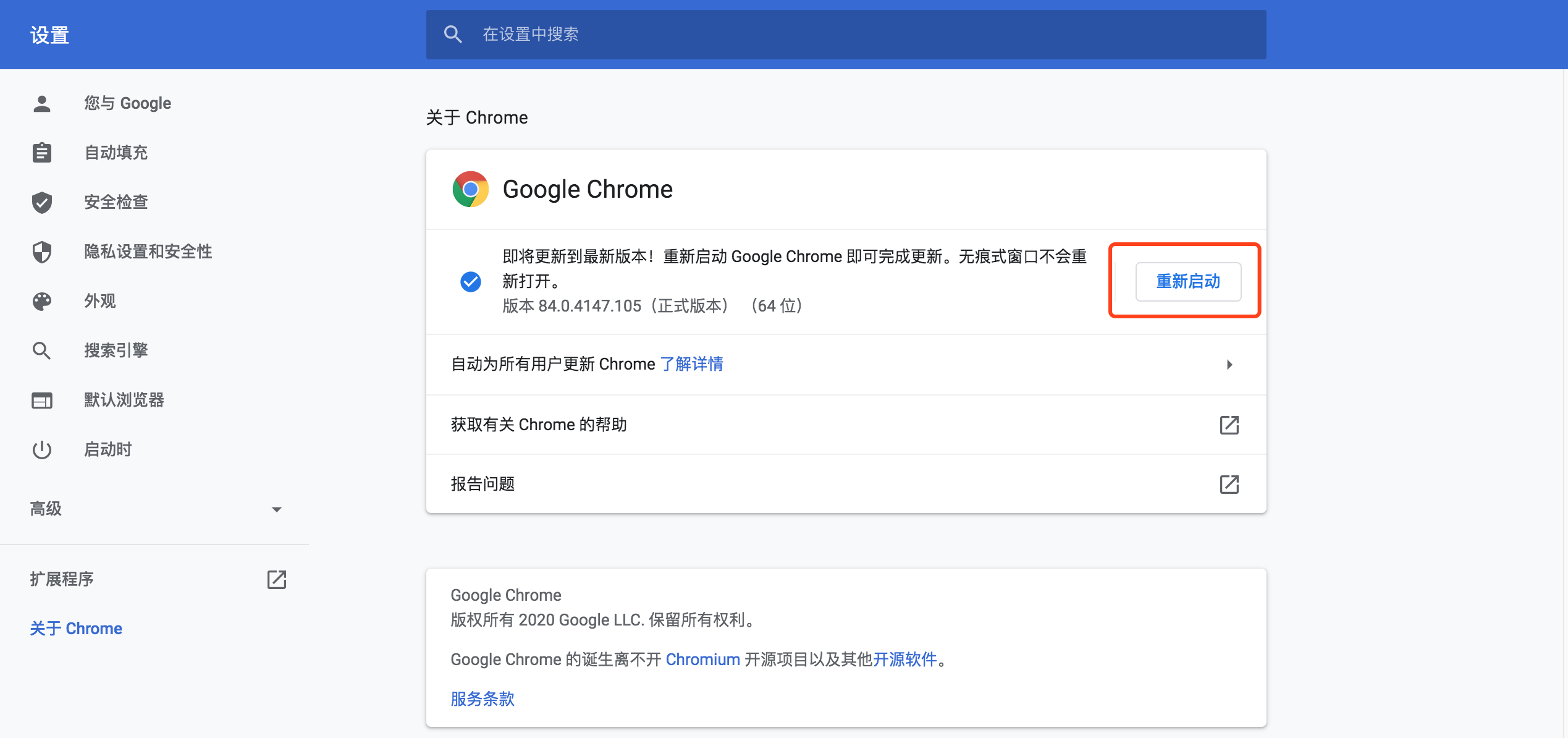The width and height of the screenshot is (1568, 738).
Task: Click the external link icon beside 扩展程序
Action: 277,579
